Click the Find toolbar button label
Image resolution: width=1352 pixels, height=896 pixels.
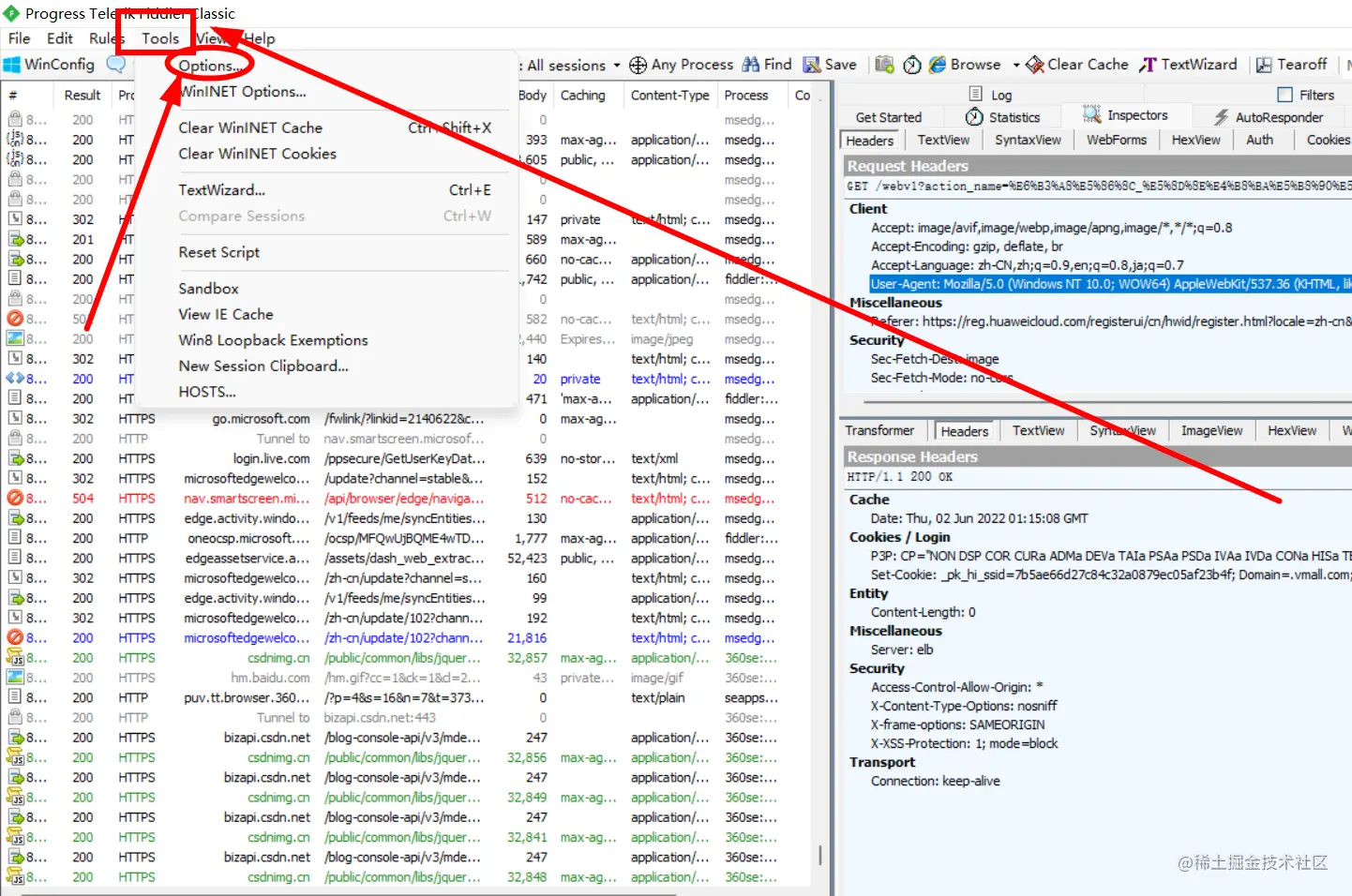pyautogui.click(x=778, y=65)
